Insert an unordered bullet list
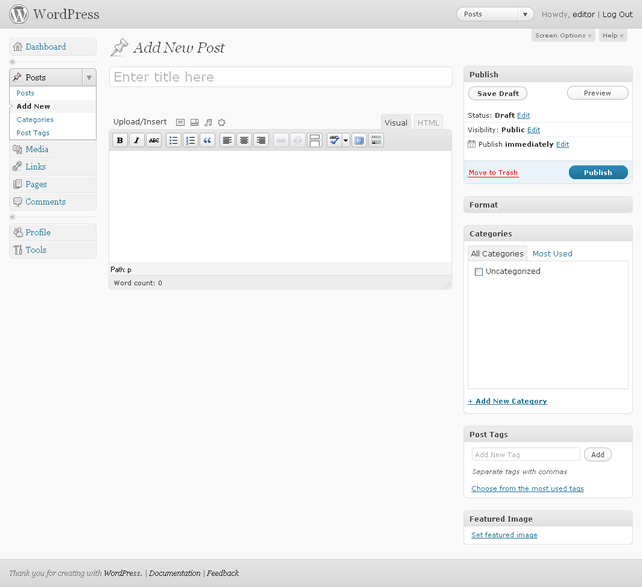The height and width of the screenshot is (587, 642). pos(174,140)
